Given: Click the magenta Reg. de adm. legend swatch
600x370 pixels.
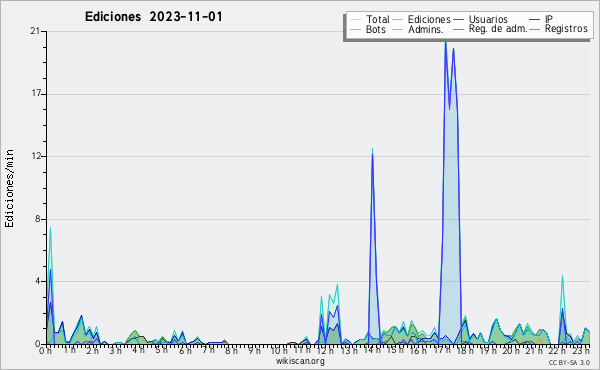Looking at the screenshot, I should 458,29.
